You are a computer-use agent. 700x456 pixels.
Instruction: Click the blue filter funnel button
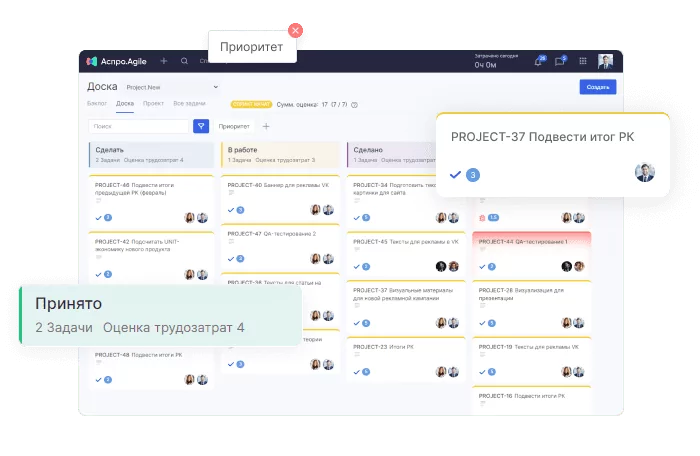pyautogui.click(x=200, y=126)
